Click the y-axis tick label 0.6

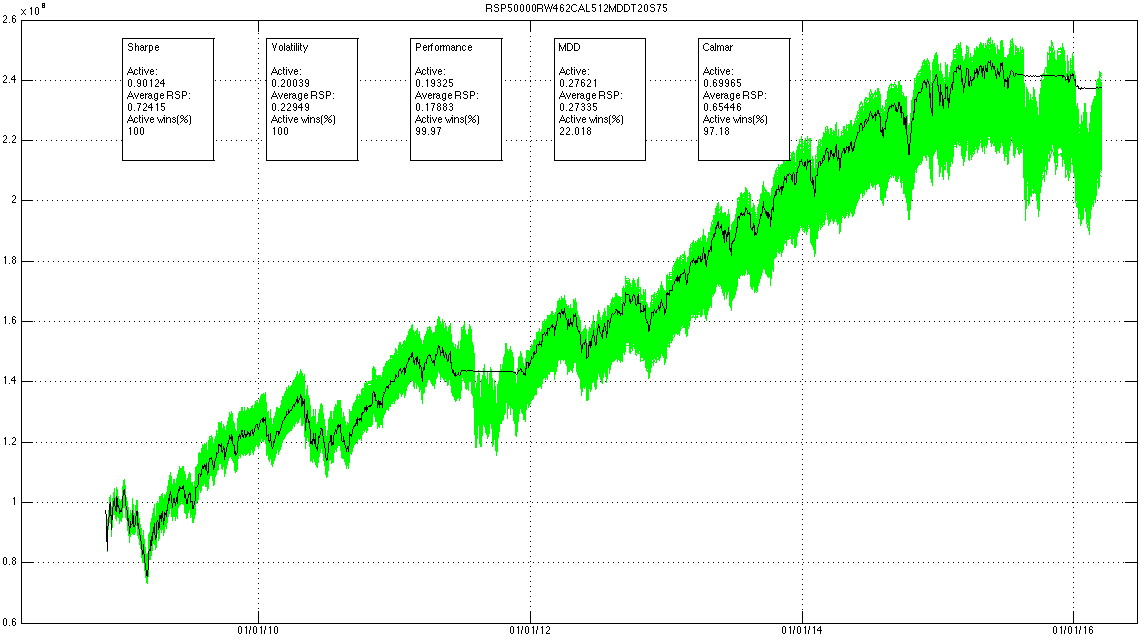click(x=10, y=622)
